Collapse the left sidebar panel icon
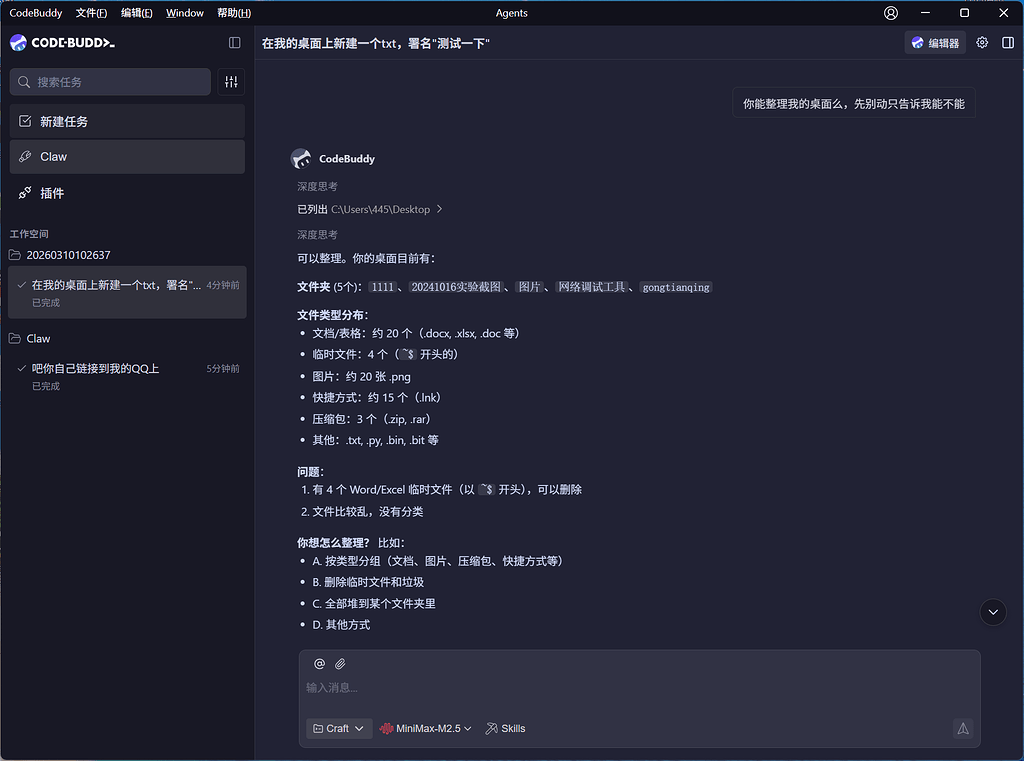Screen dimensions: 1024x761 [x=234, y=42]
